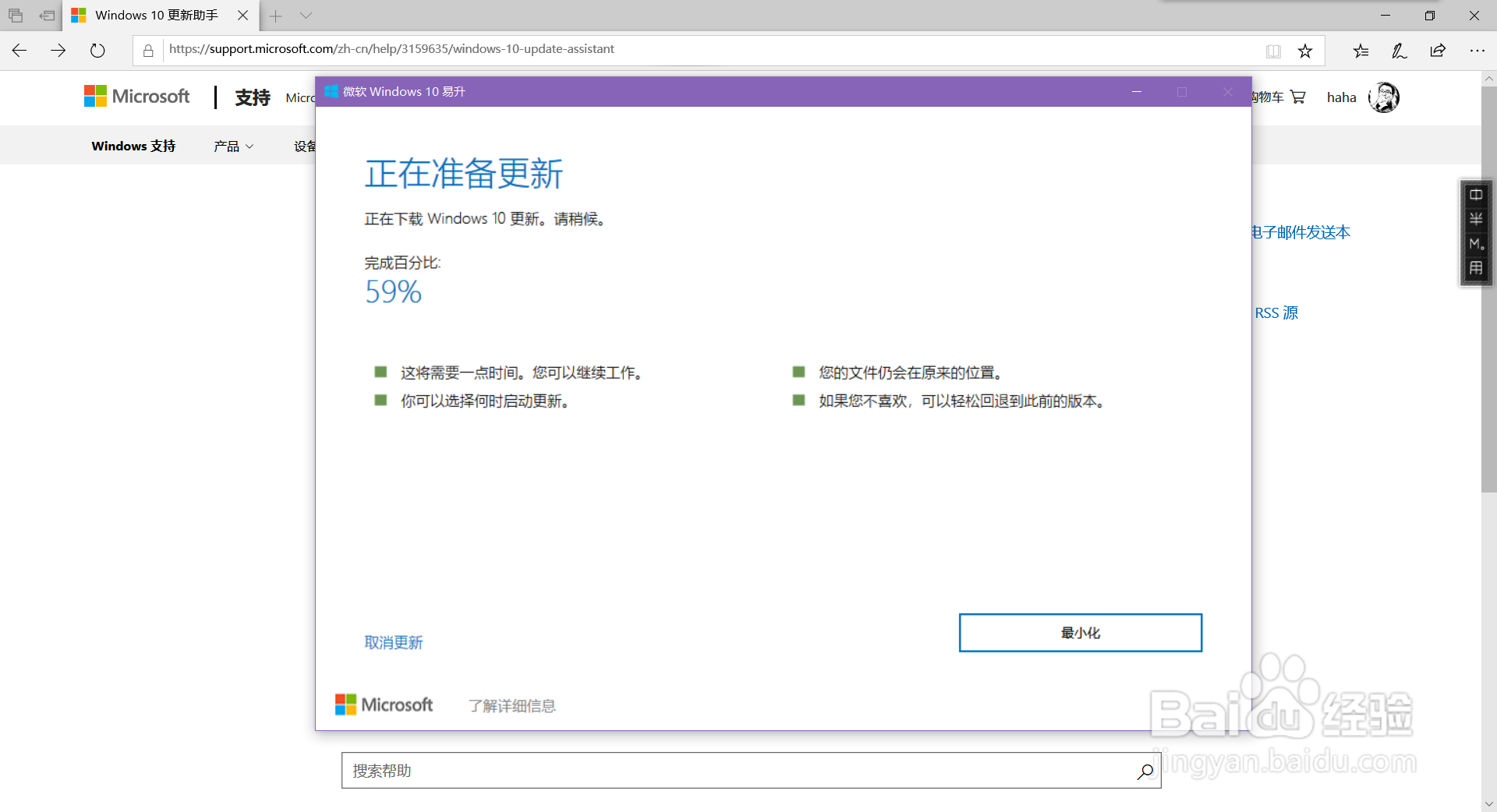
Task: Go forward with the browser forward arrow
Action: (58, 51)
